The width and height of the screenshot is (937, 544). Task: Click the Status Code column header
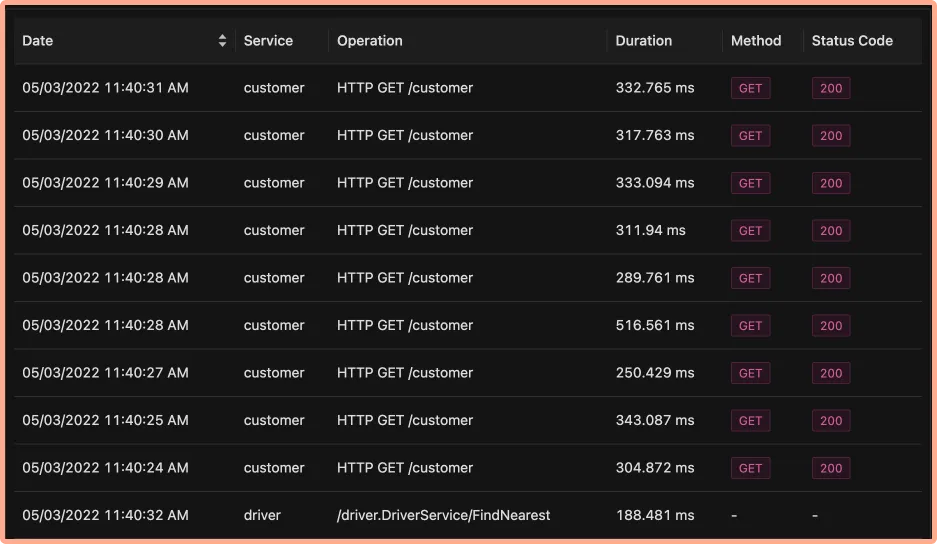pyautogui.click(x=852, y=41)
